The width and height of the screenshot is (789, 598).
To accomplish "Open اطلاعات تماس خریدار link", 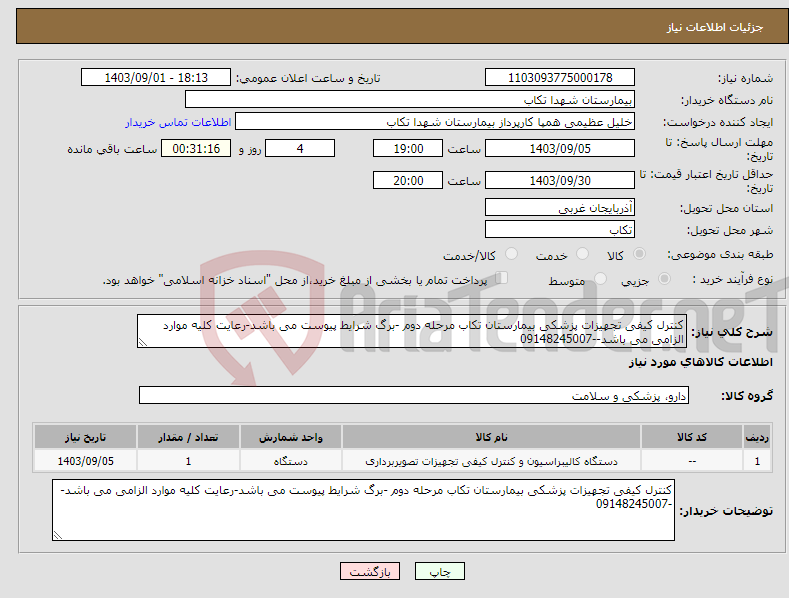I will click(x=178, y=122).
